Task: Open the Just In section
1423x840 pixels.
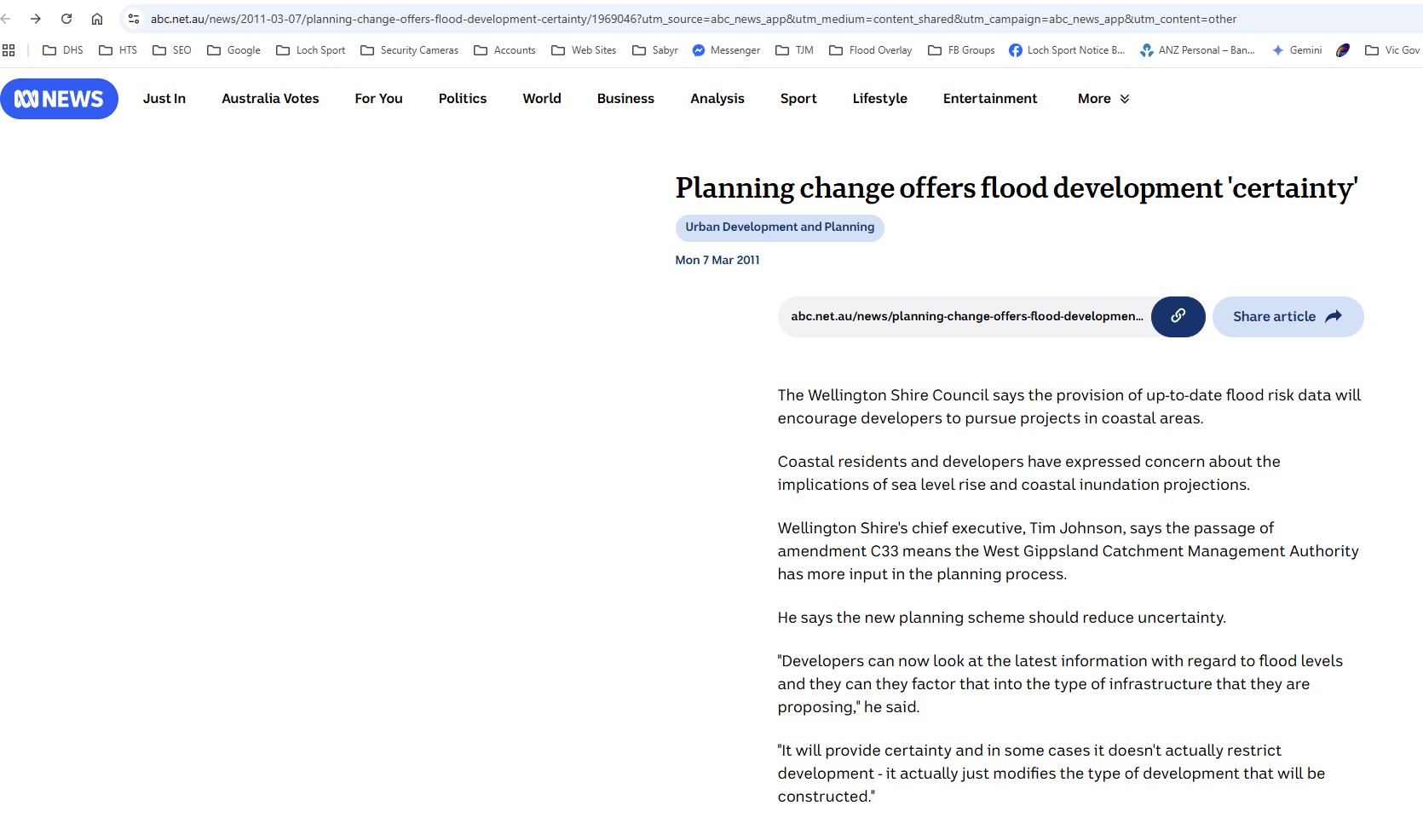Action: tap(164, 99)
